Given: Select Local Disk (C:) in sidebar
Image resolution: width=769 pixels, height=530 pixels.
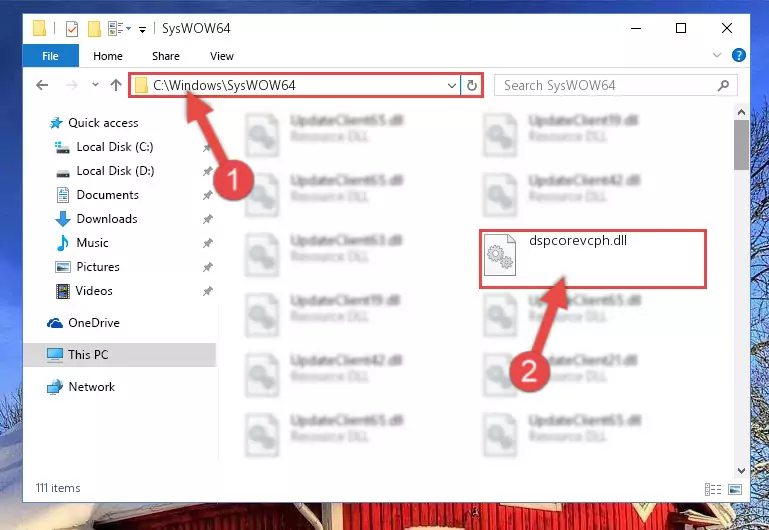Looking at the screenshot, I should coord(115,147).
